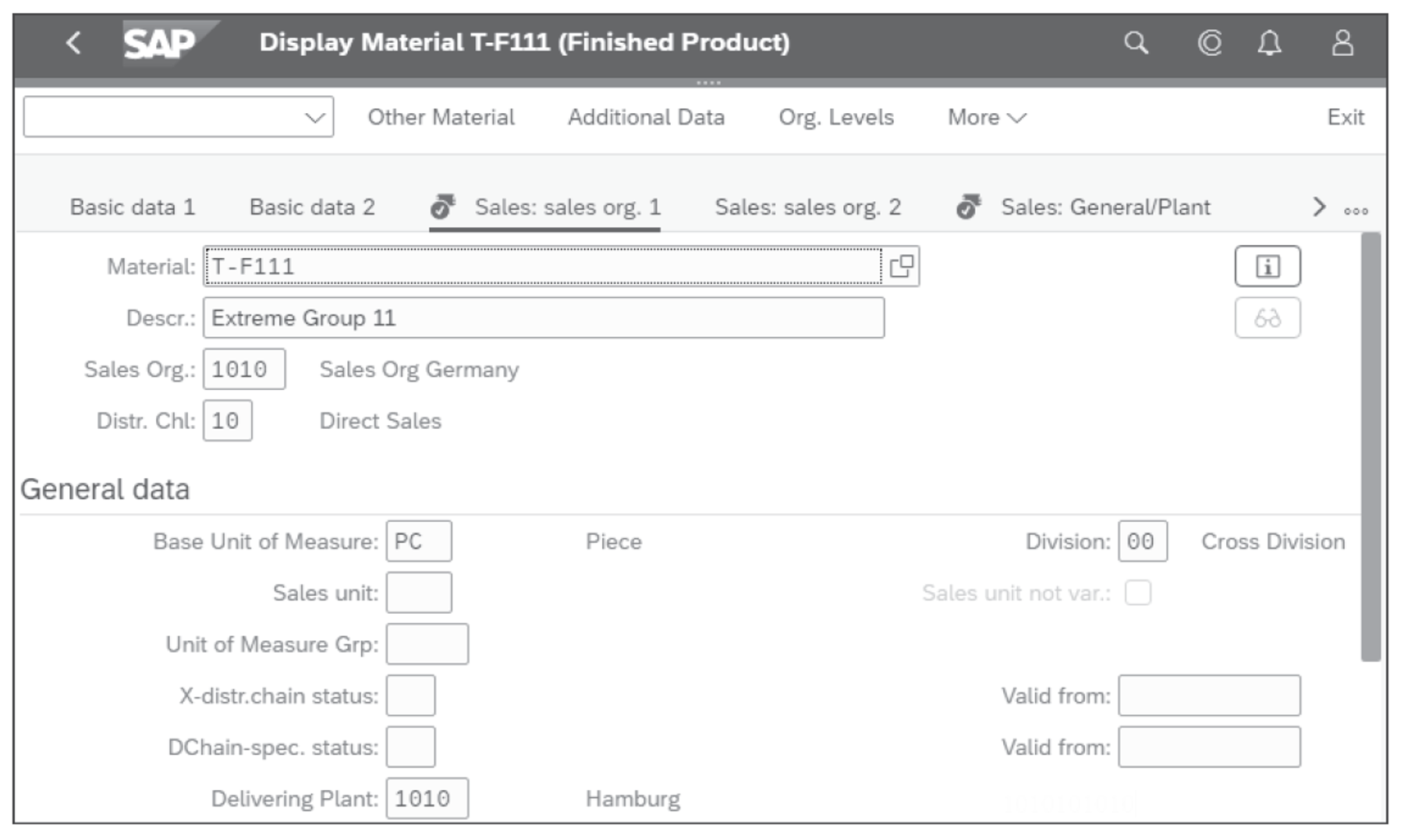Image resolution: width=1404 pixels, height=840 pixels.
Task: Click the glasses display icon
Action: pyautogui.click(x=1267, y=317)
